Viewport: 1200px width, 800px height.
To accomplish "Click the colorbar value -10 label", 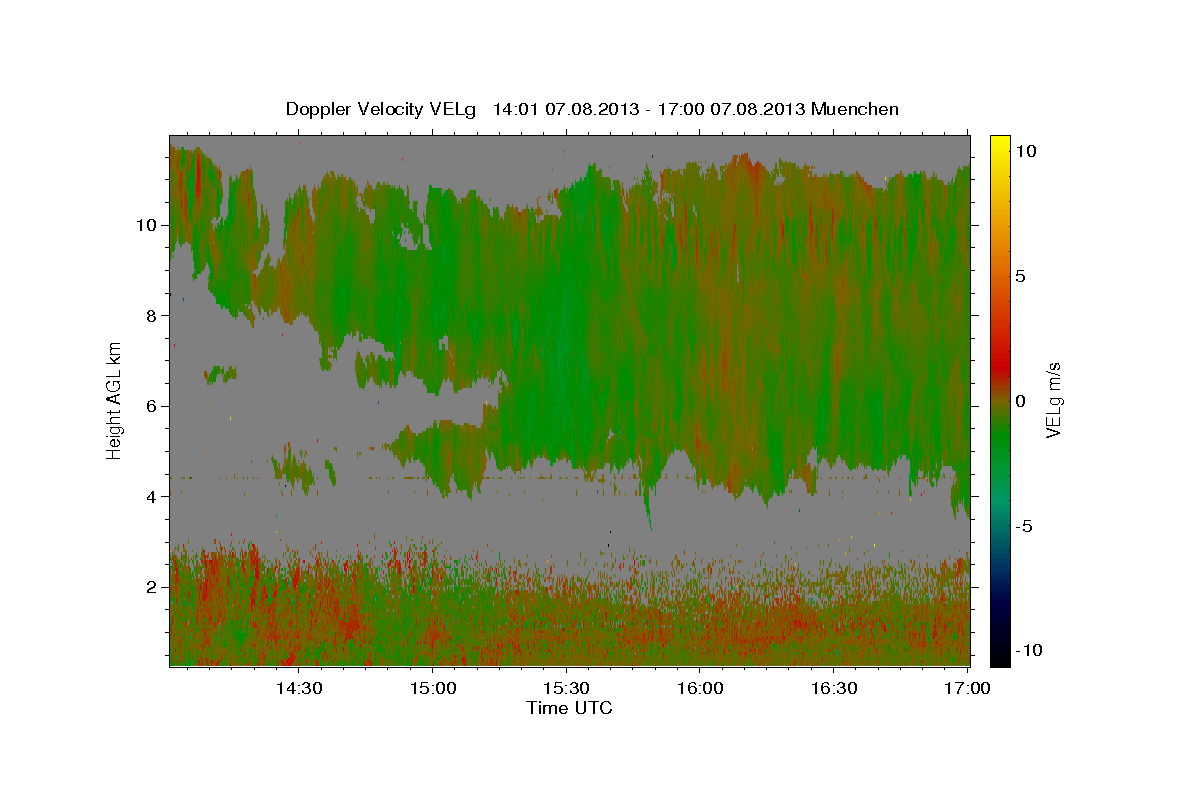I will tap(1027, 650).
